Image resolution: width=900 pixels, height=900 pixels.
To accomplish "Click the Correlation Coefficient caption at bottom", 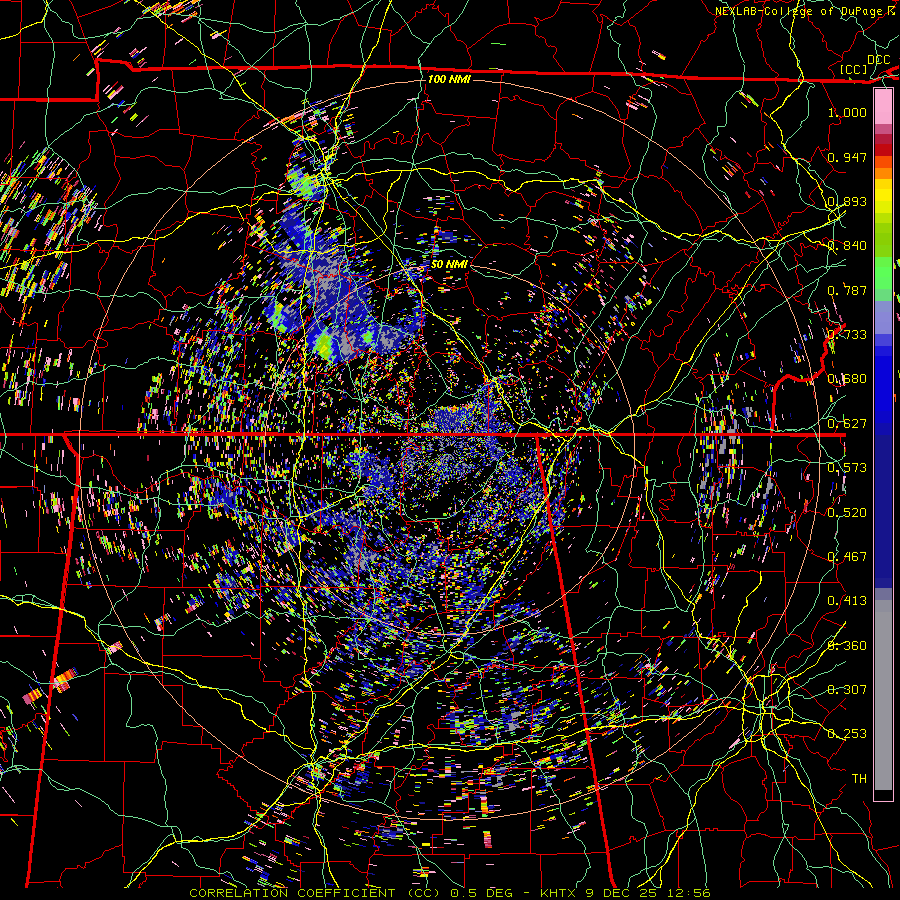I will click(x=450, y=893).
